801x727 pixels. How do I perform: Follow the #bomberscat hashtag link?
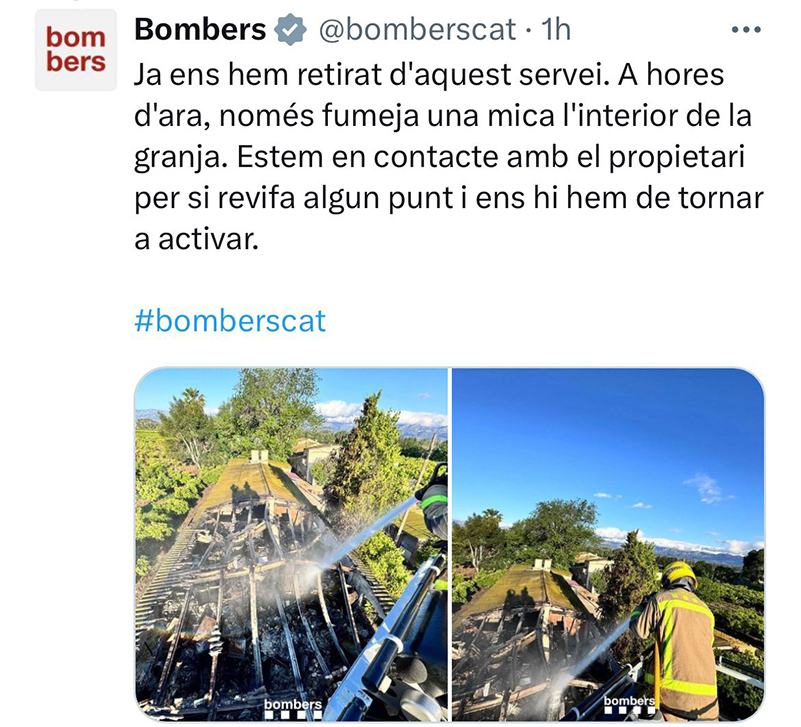[230, 321]
